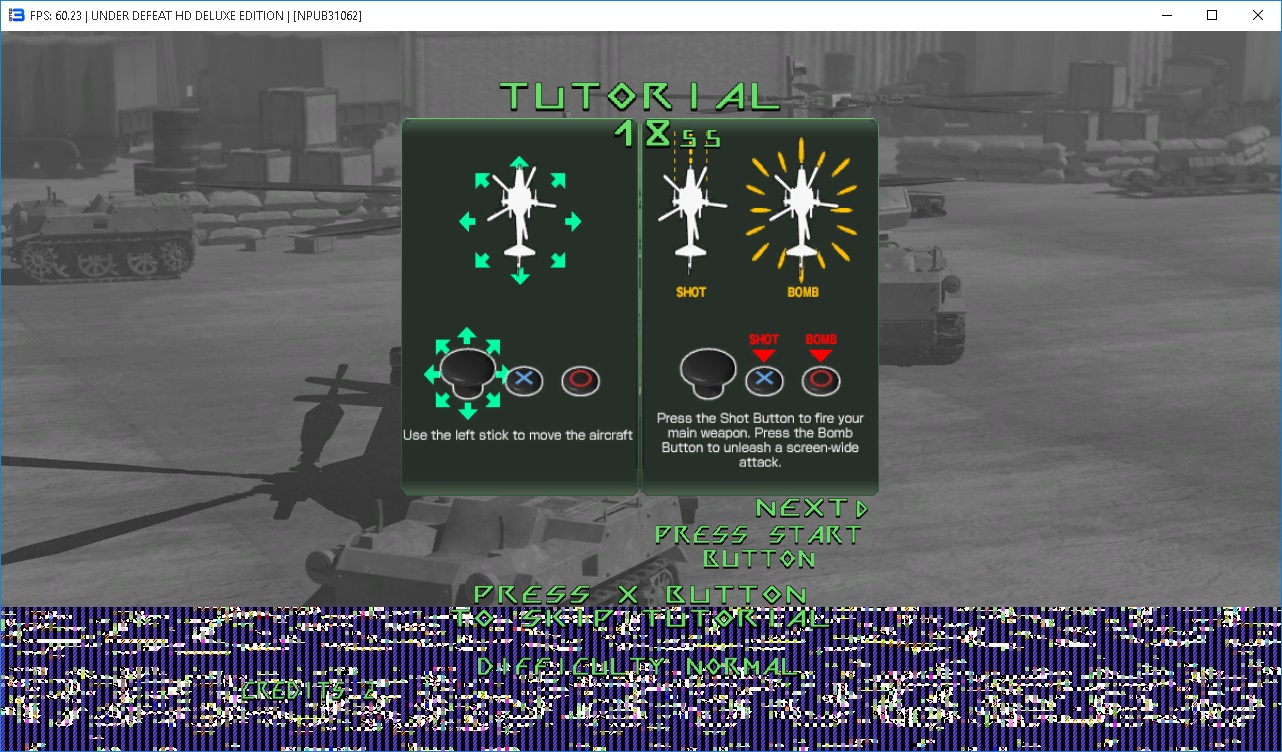Click the analog stick surrounded by green arrows

pos(467,371)
